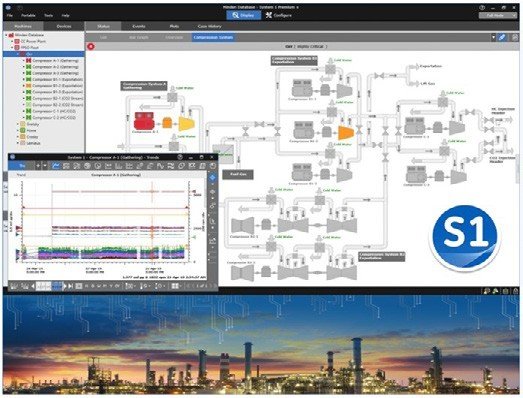This screenshot has height=398, width=523.
Task: Click the orange compressor body of Compressor B1-2
Action: pos(346,132)
